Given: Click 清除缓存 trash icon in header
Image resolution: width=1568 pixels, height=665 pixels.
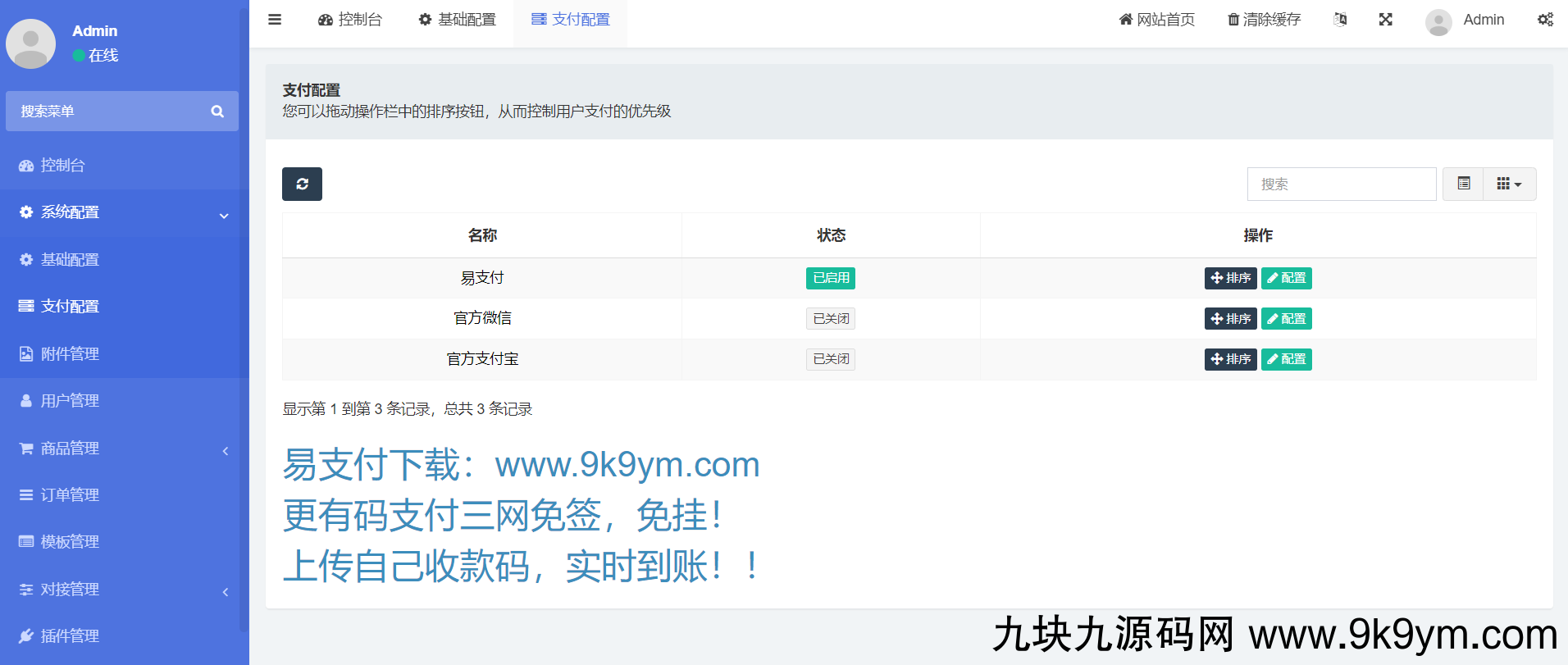Looking at the screenshot, I should point(1233,20).
